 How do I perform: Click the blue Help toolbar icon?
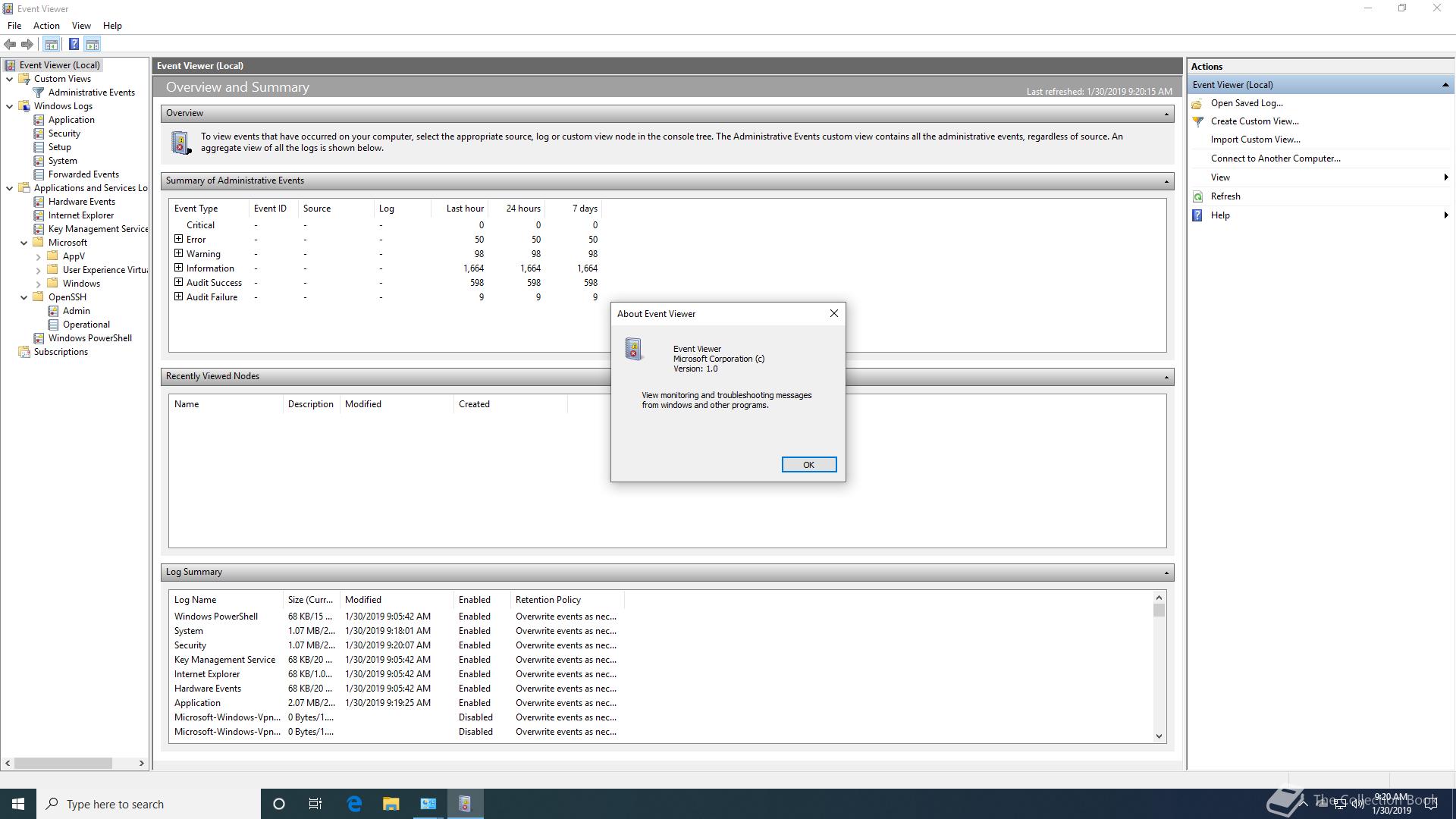point(74,44)
